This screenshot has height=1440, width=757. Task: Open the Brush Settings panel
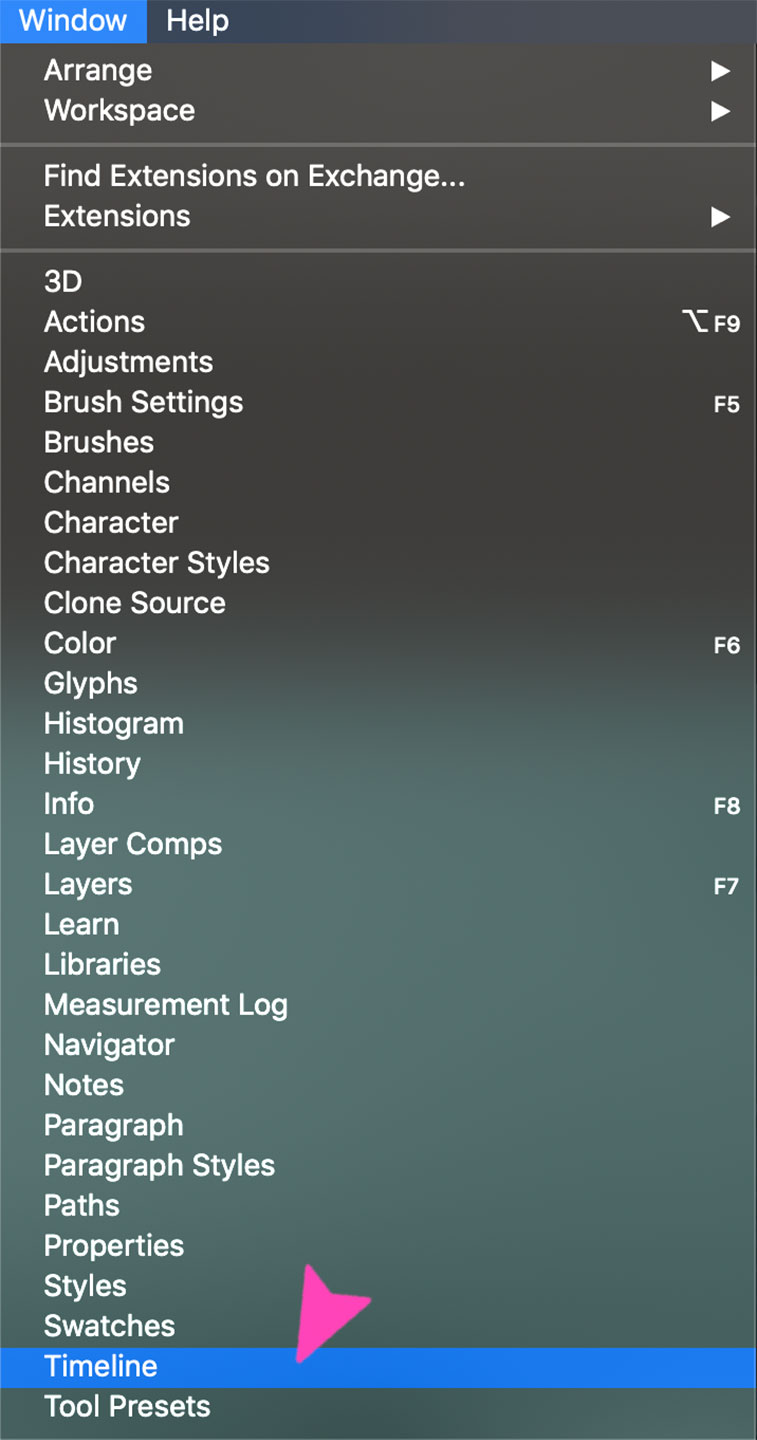(143, 403)
